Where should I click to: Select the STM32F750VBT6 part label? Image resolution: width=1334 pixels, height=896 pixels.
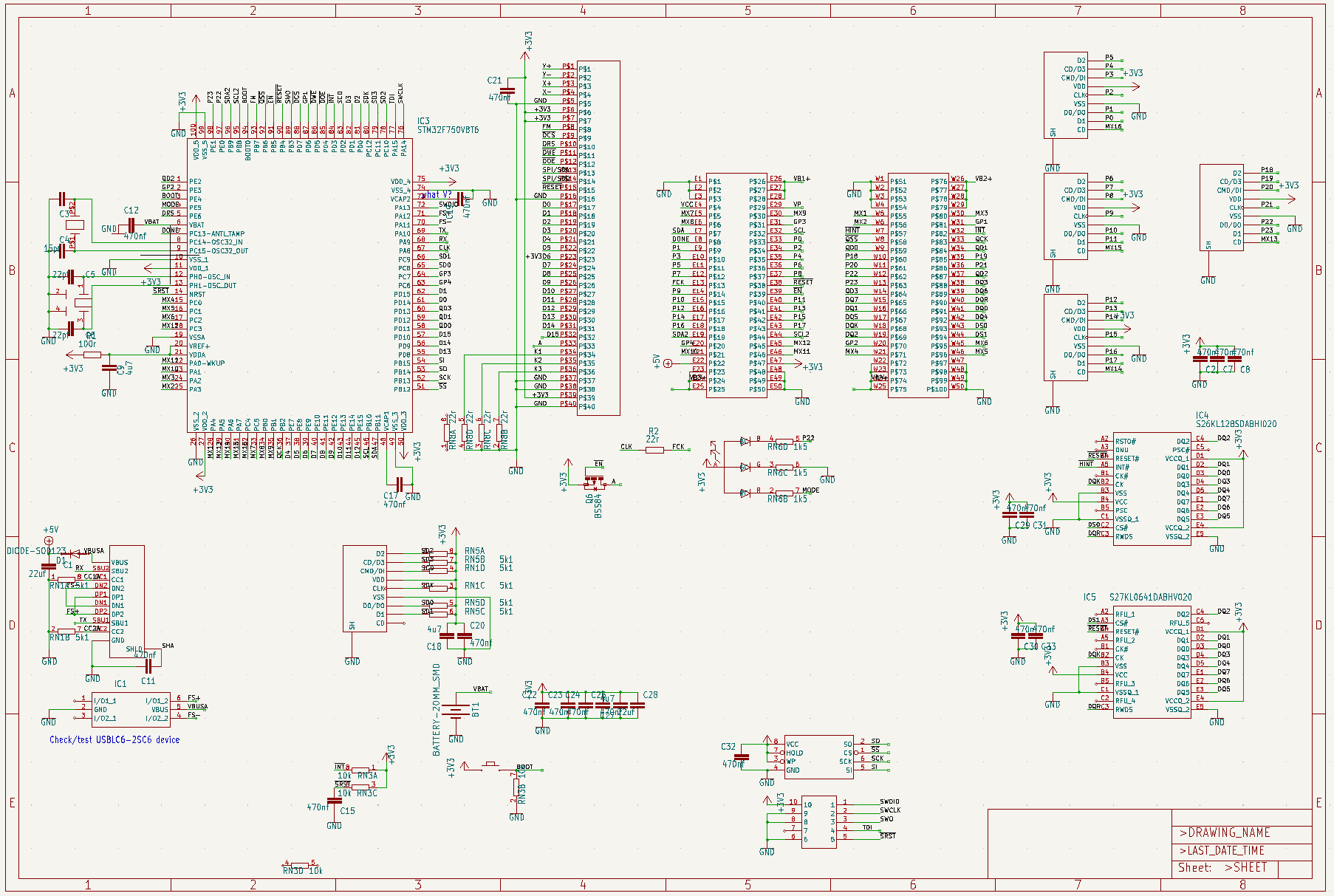pyautogui.click(x=448, y=130)
